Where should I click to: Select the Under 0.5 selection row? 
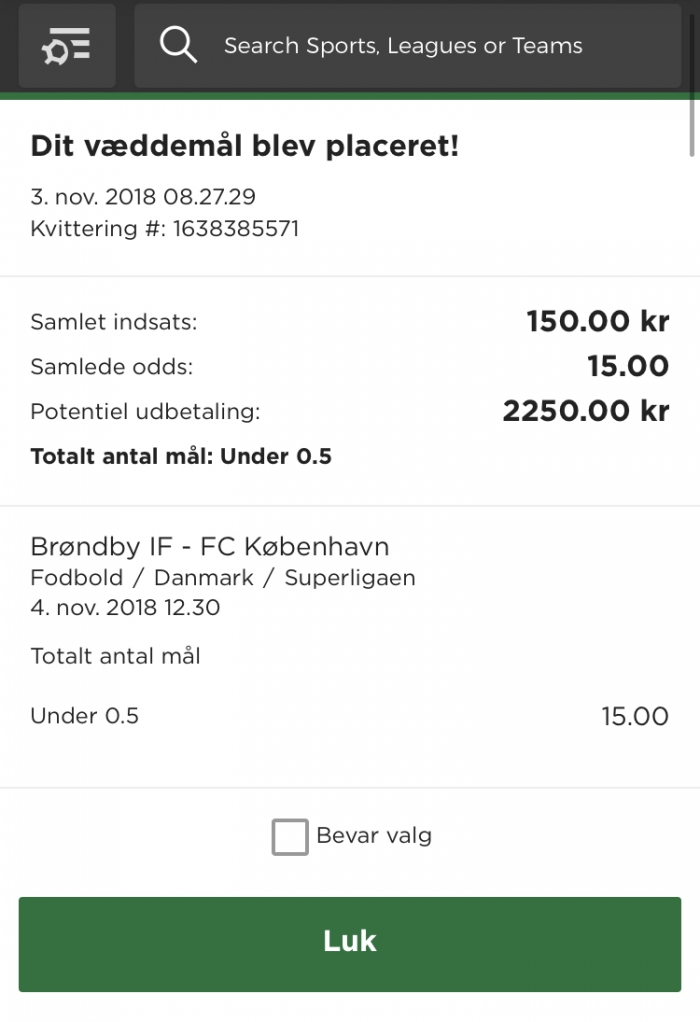coord(85,716)
